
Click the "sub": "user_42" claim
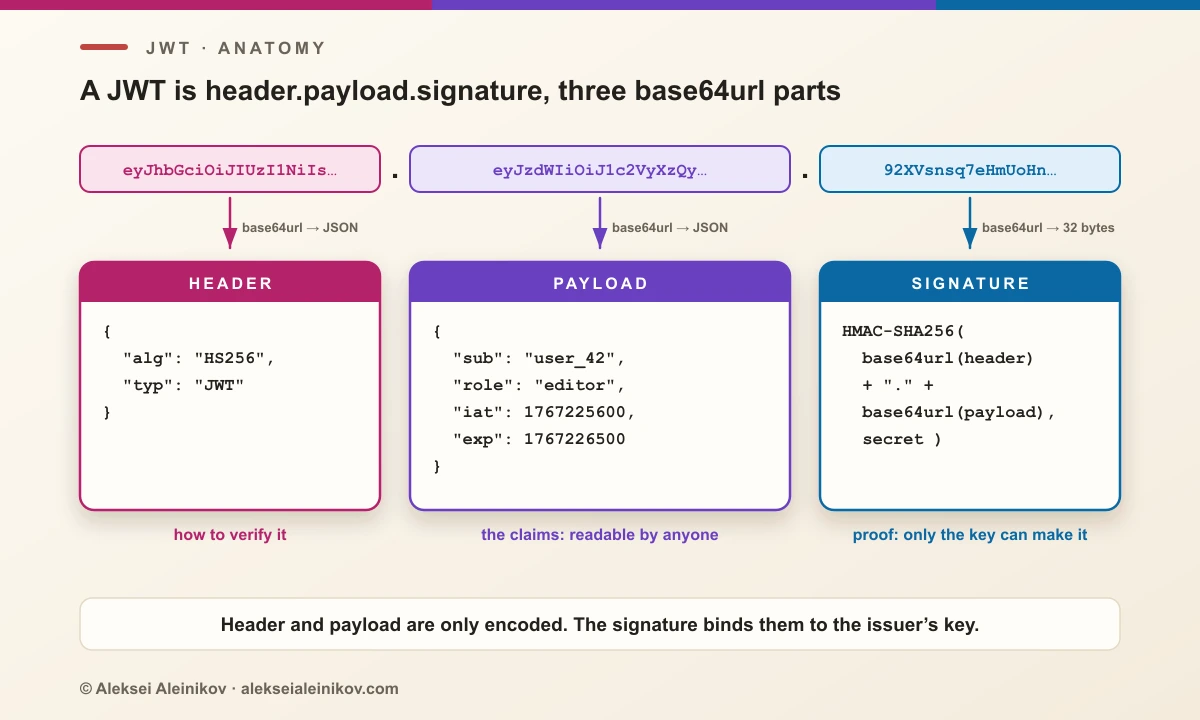click(x=538, y=358)
